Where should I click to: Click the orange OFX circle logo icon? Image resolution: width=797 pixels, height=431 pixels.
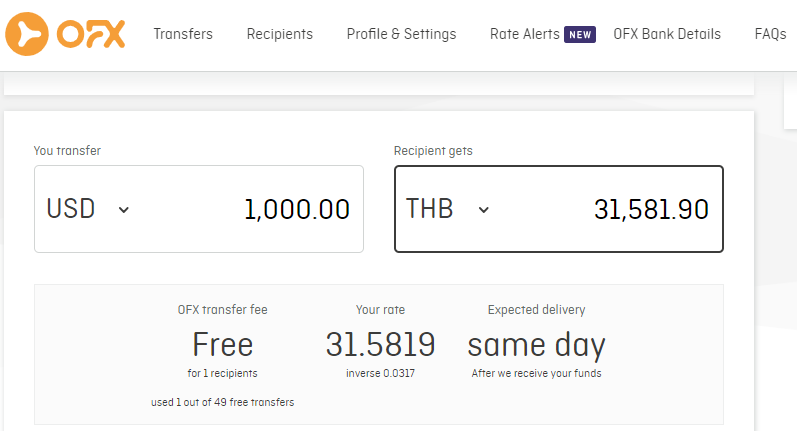tap(27, 34)
